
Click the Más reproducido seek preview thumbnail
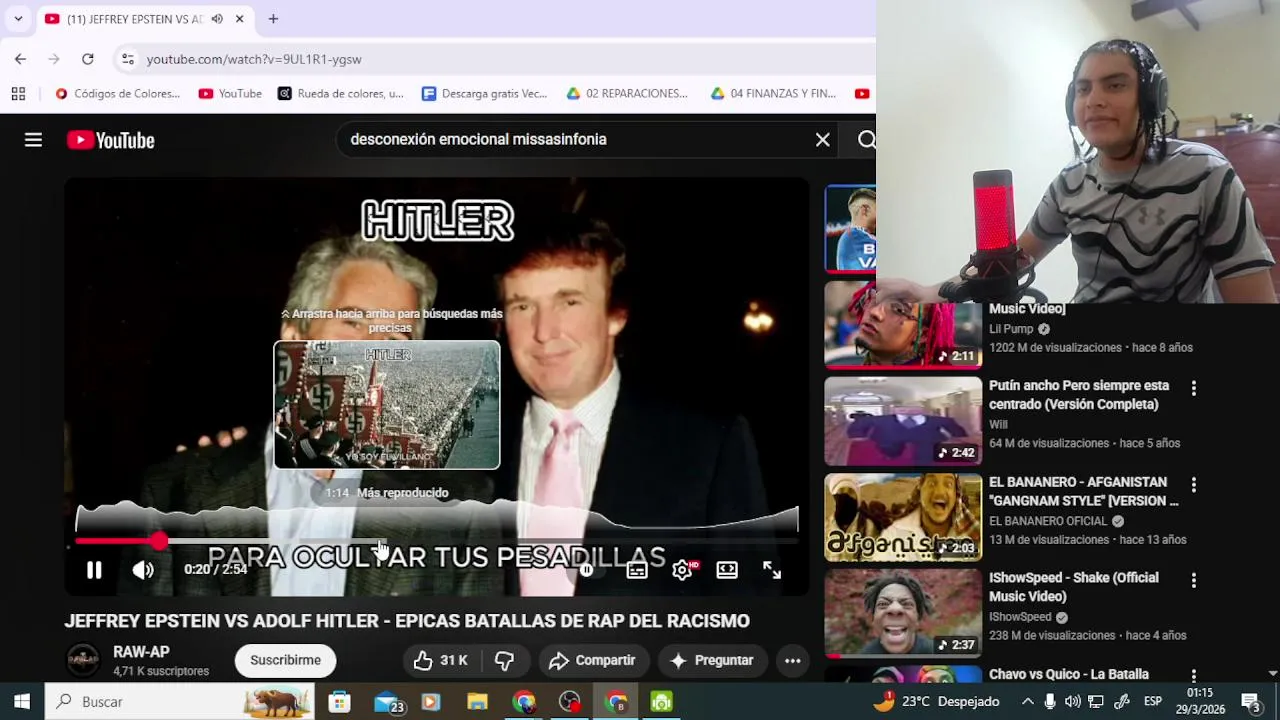click(387, 405)
